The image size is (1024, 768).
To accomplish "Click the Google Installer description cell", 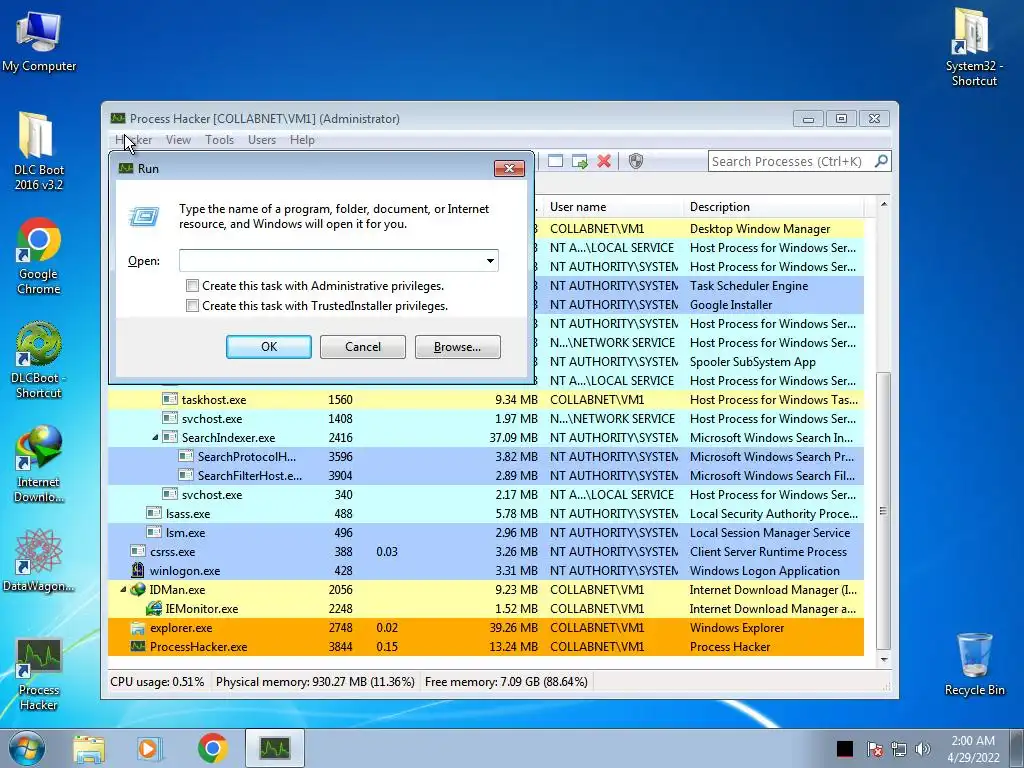I will [731, 305].
